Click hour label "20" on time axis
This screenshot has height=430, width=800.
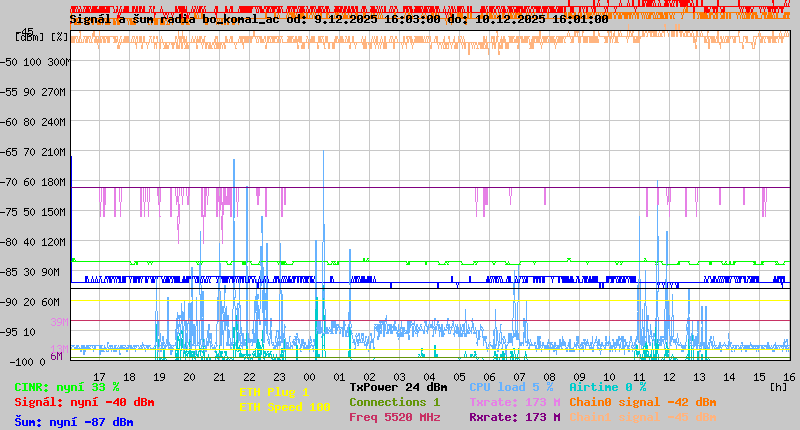[x=189, y=377]
